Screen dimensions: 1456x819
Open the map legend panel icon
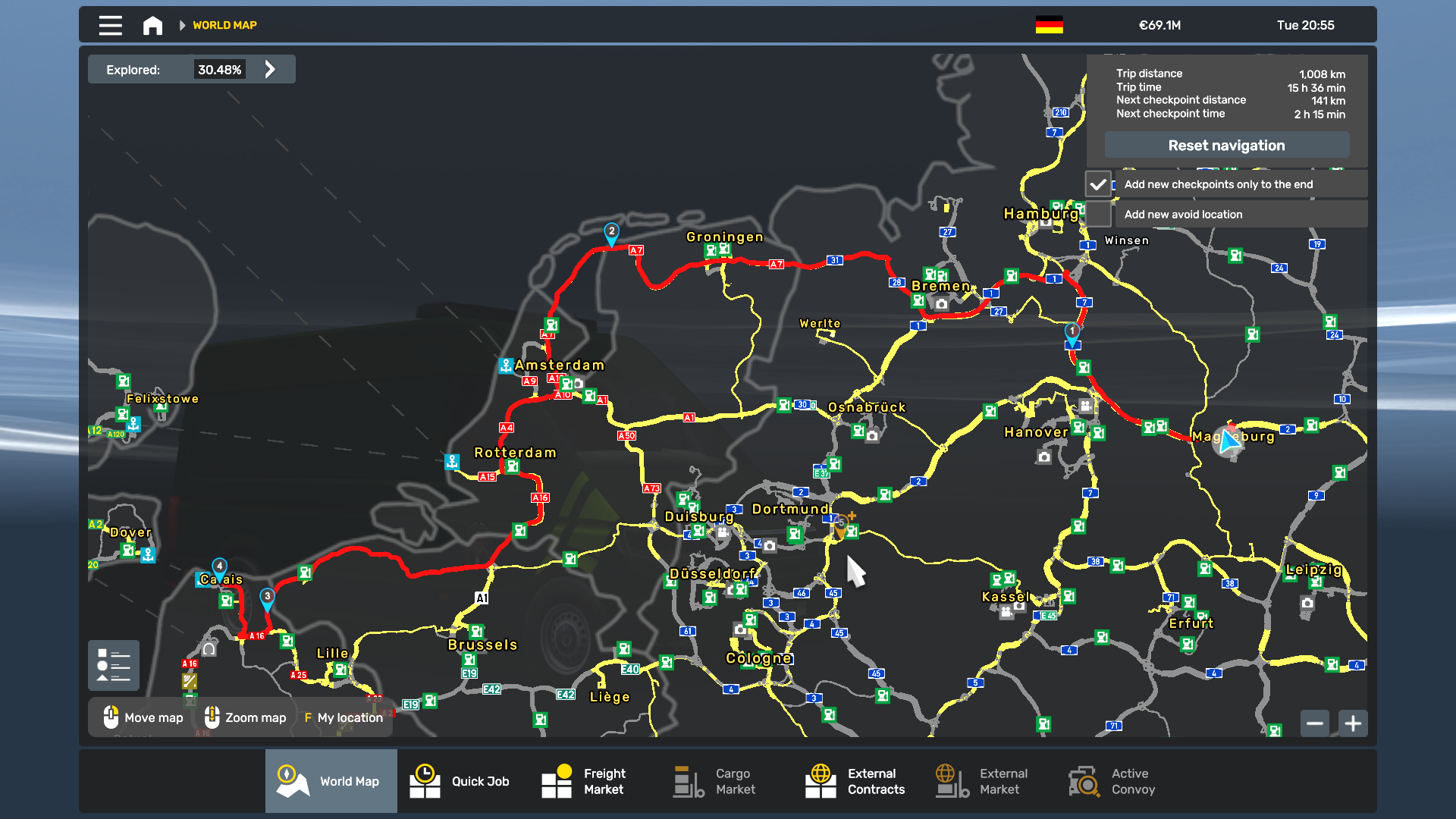tap(114, 665)
